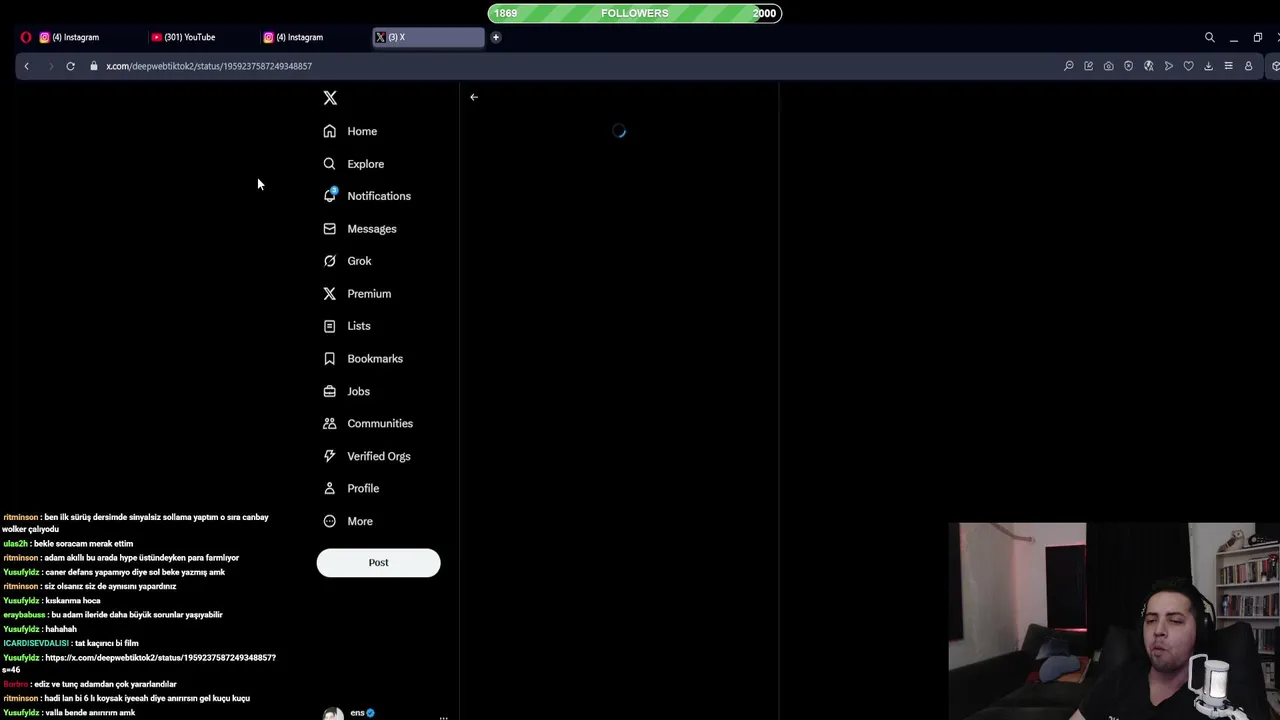Click chat line 'bekle soracam merak ettim'
The height and width of the screenshot is (720, 1280).
tap(68, 544)
